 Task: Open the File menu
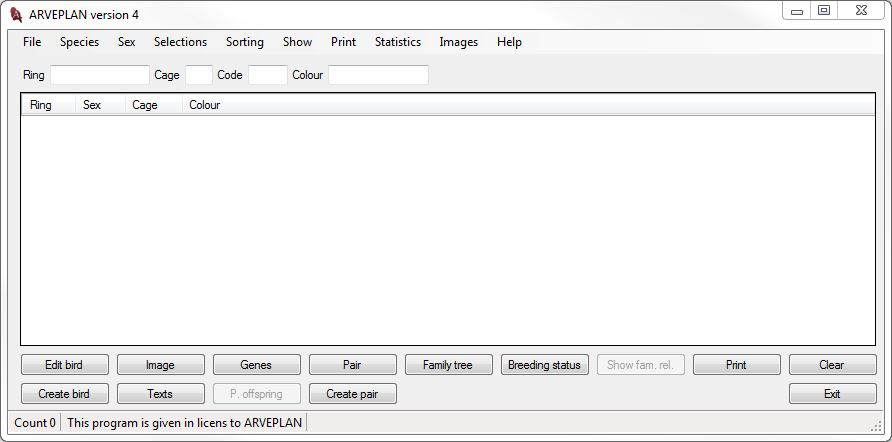[32, 42]
